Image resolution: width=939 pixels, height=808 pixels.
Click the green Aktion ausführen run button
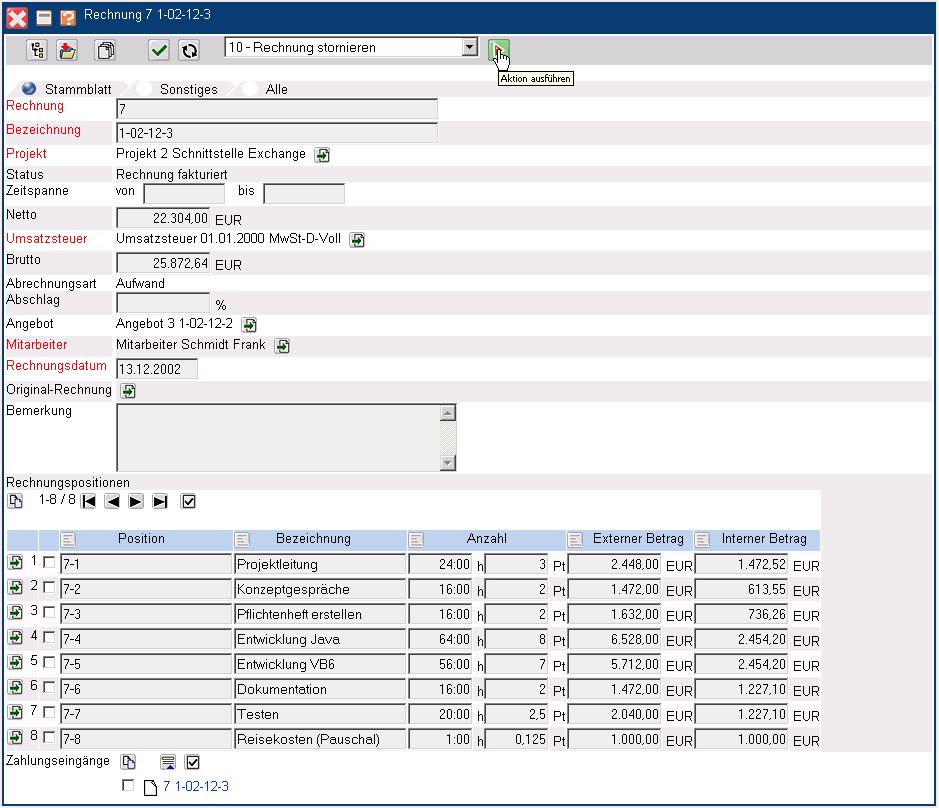point(498,49)
